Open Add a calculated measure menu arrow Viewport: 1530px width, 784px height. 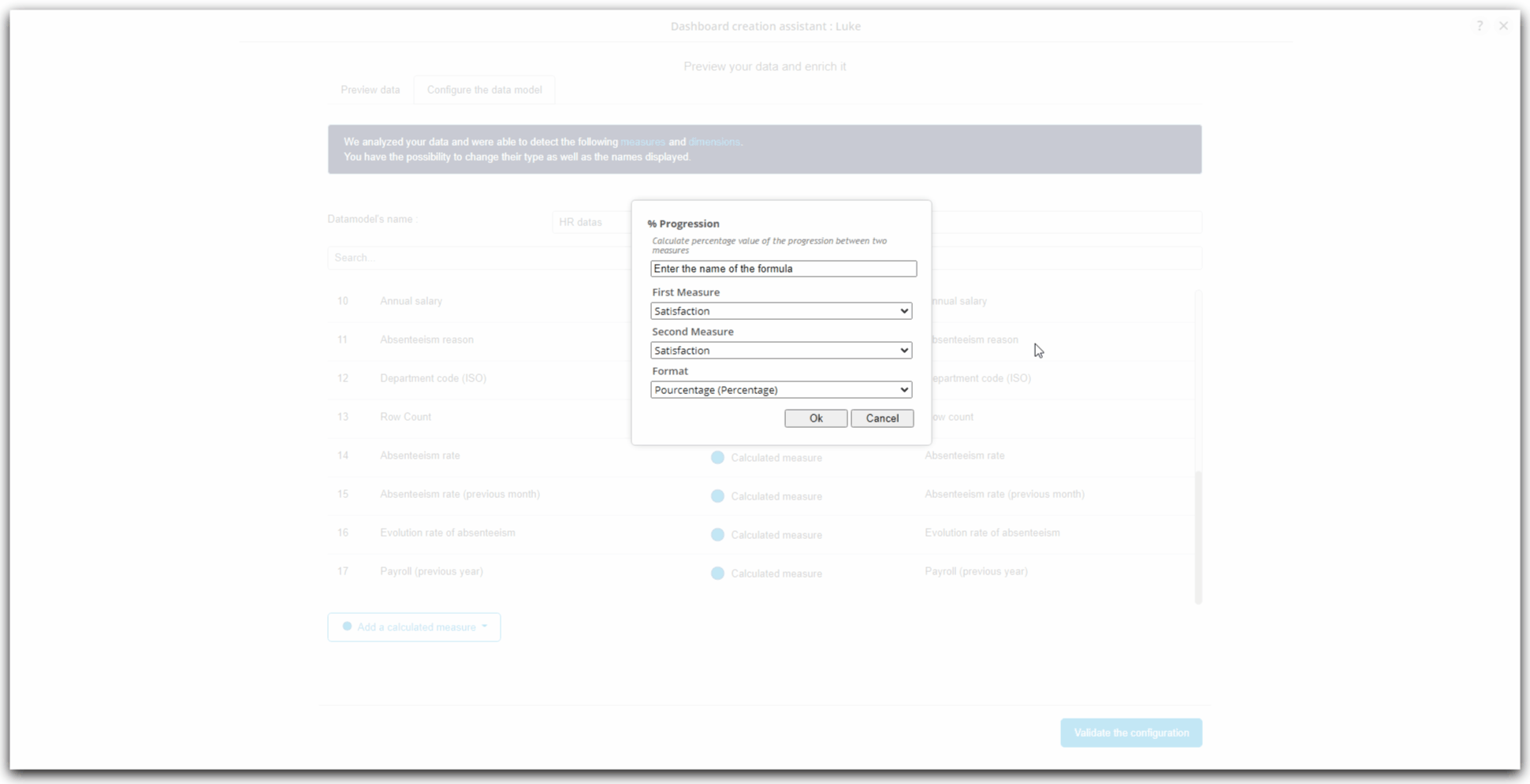click(485, 626)
